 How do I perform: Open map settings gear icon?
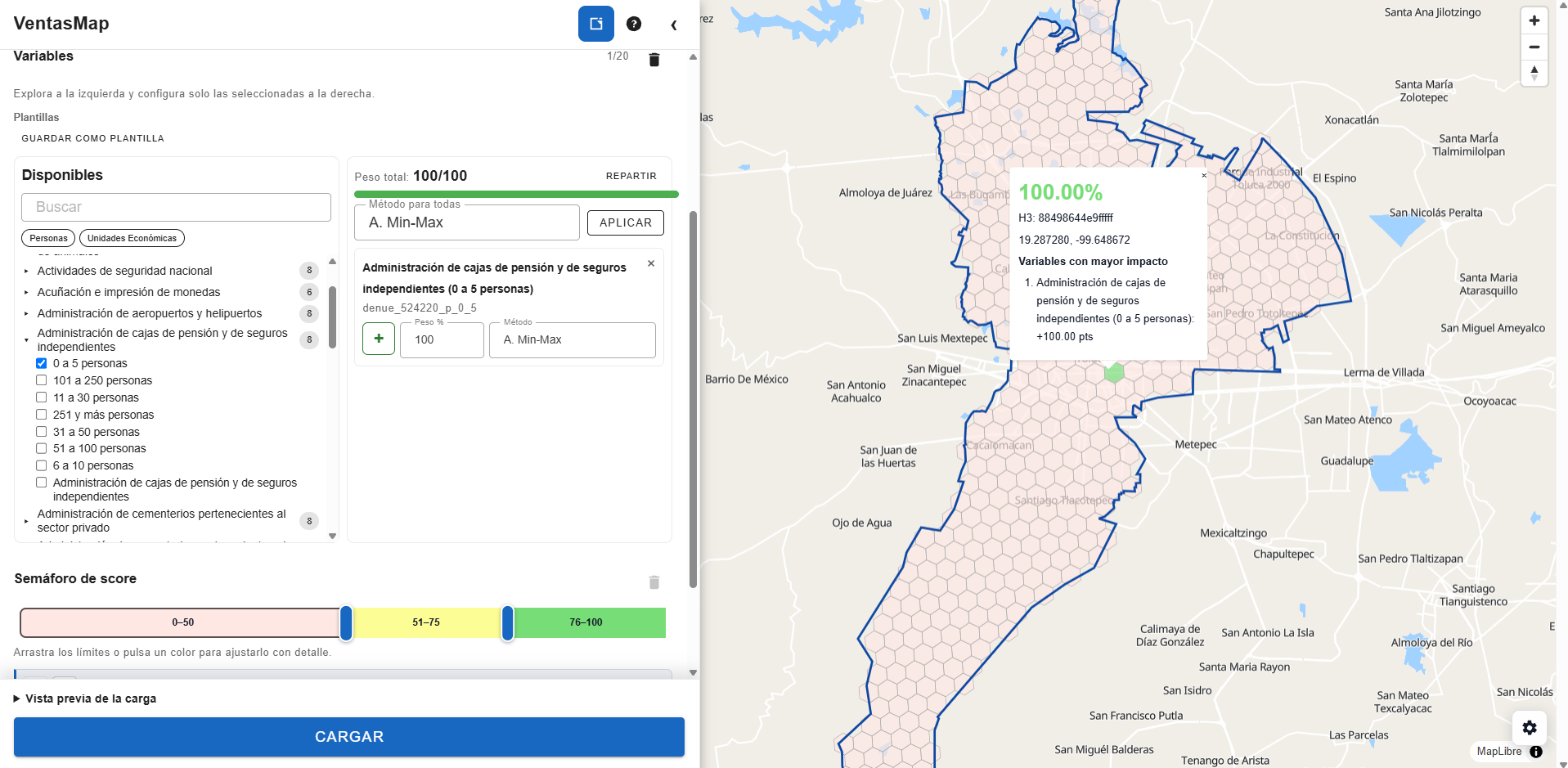click(1530, 727)
